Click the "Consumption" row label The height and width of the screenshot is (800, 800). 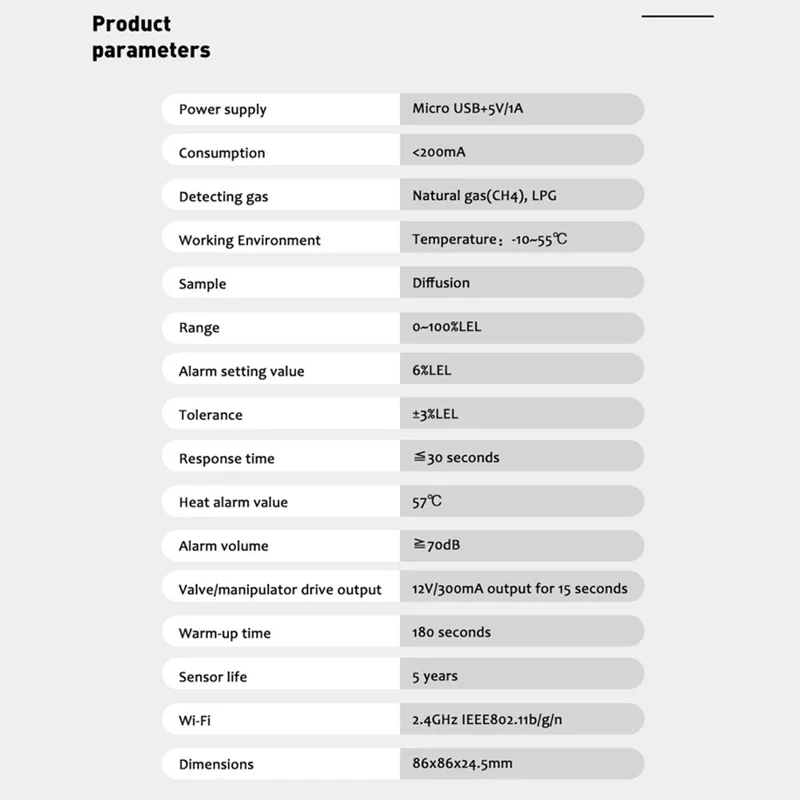[222, 153]
